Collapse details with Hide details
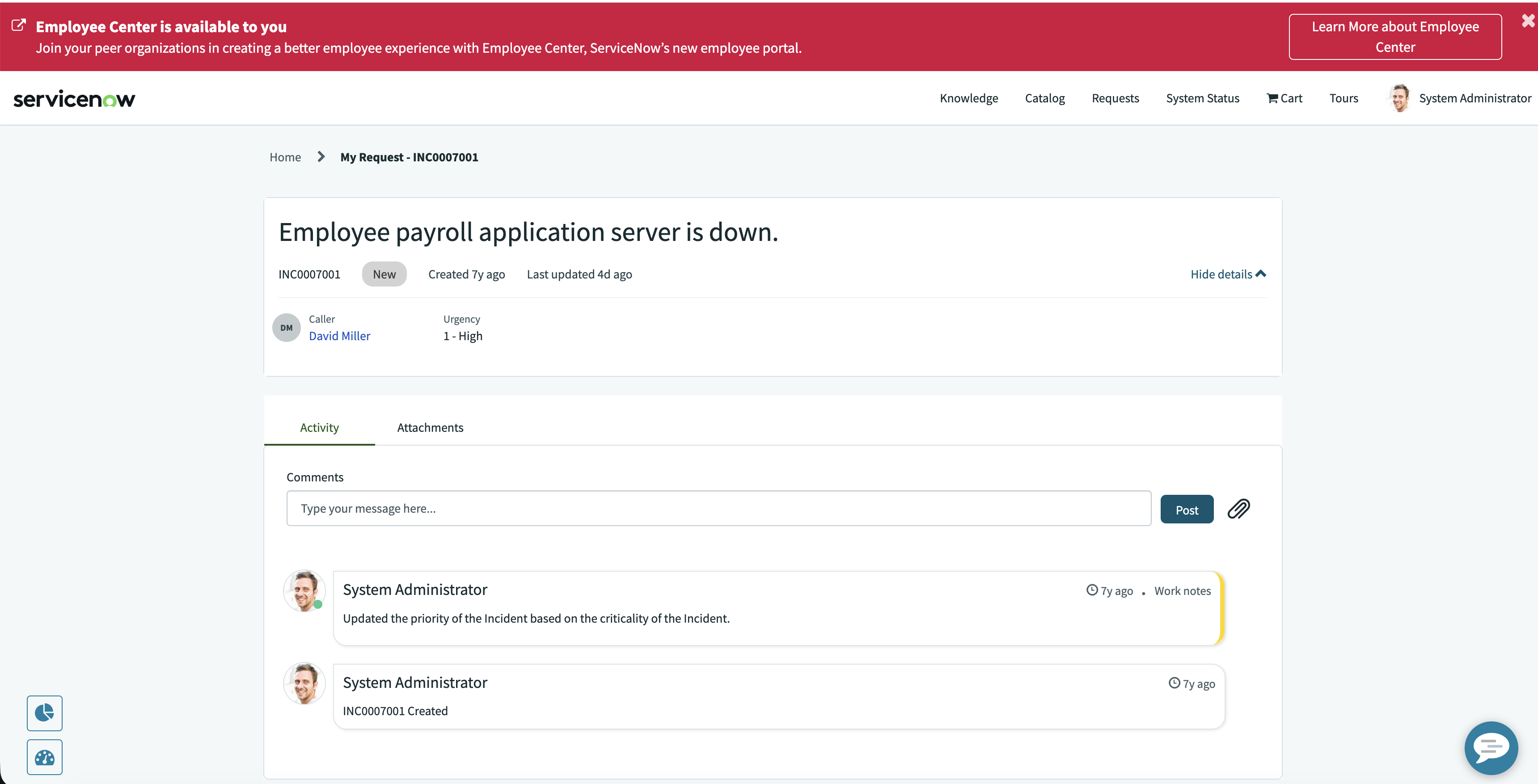 1228,274
